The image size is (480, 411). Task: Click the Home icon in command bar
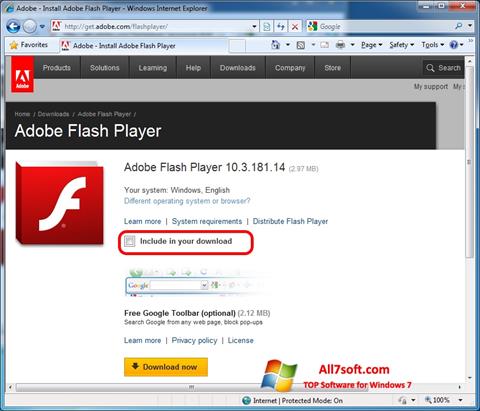[x=276, y=45]
